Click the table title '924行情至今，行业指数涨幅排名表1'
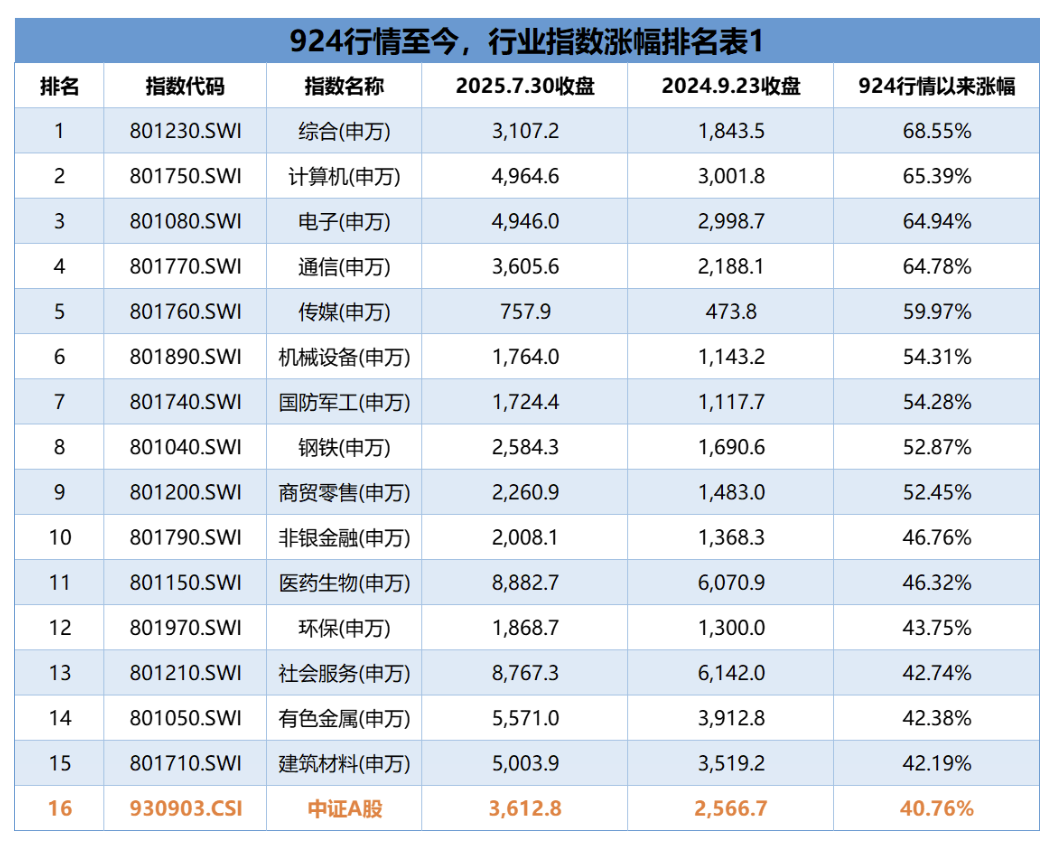This screenshot has width=1056, height=850. pos(526,41)
